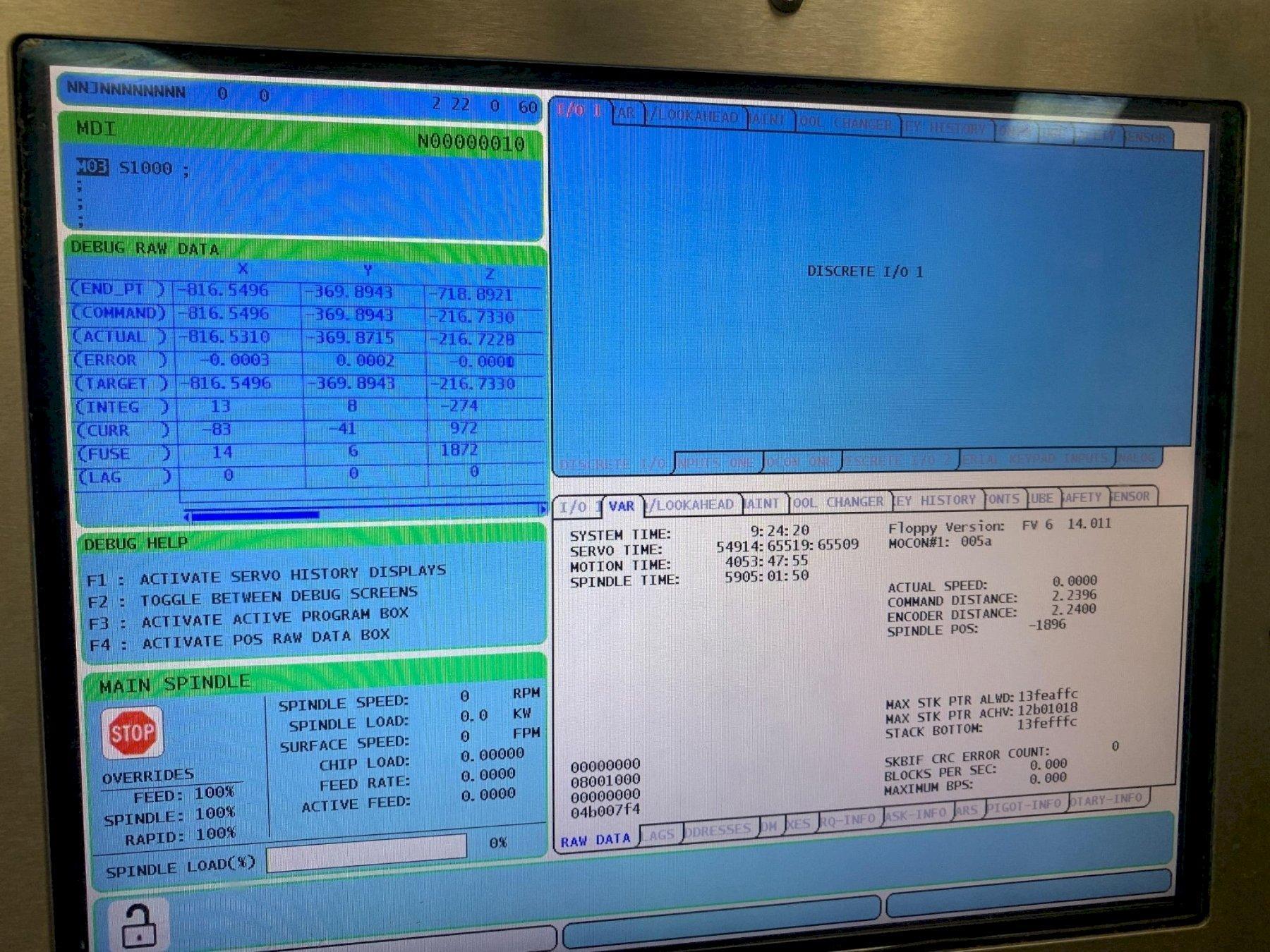The image size is (1270, 952).
Task: Select the IRQ-INFO sub-tab at the bottom
Action: (x=847, y=819)
